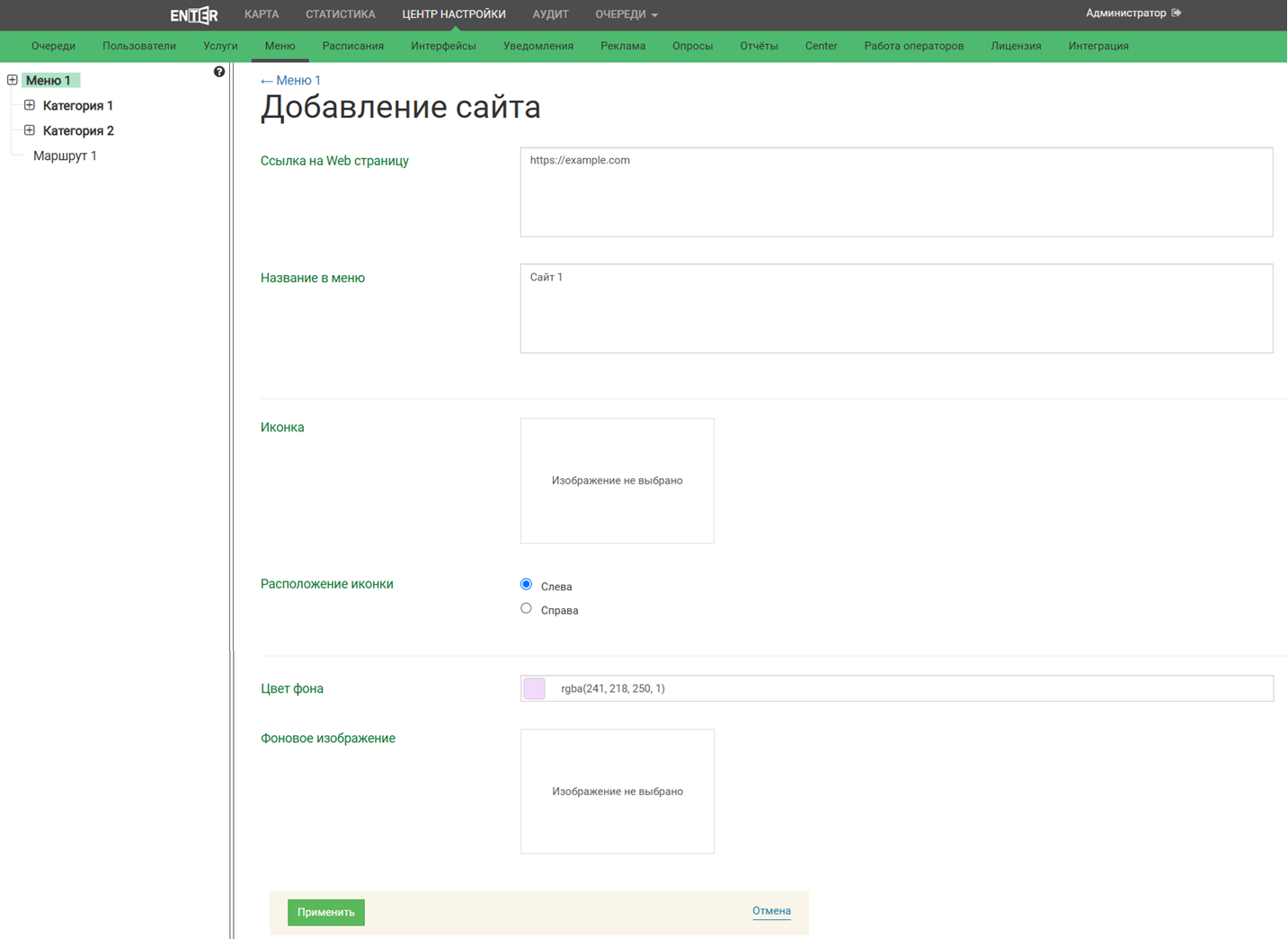Focus the Название в меню text field
Viewport: 1288px width, 939px height.
[895, 308]
